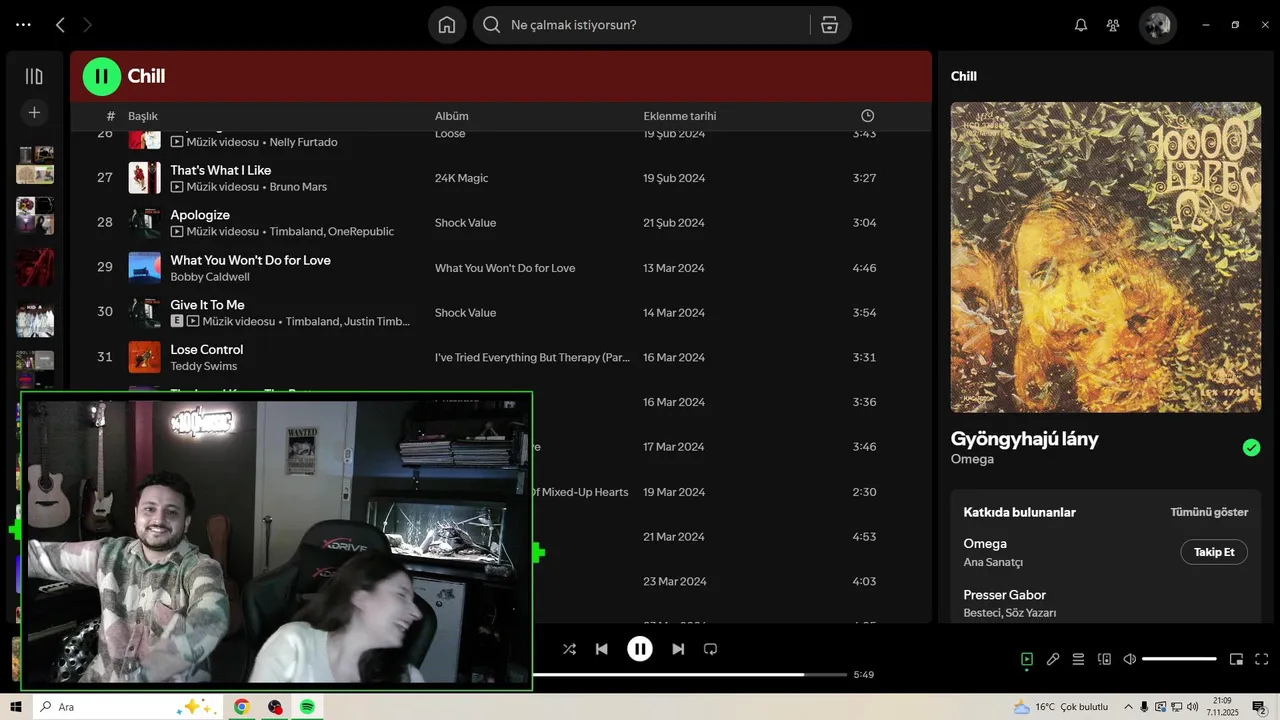
Task: Select What You Won't Do for Love track
Action: pyautogui.click(x=250, y=260)
